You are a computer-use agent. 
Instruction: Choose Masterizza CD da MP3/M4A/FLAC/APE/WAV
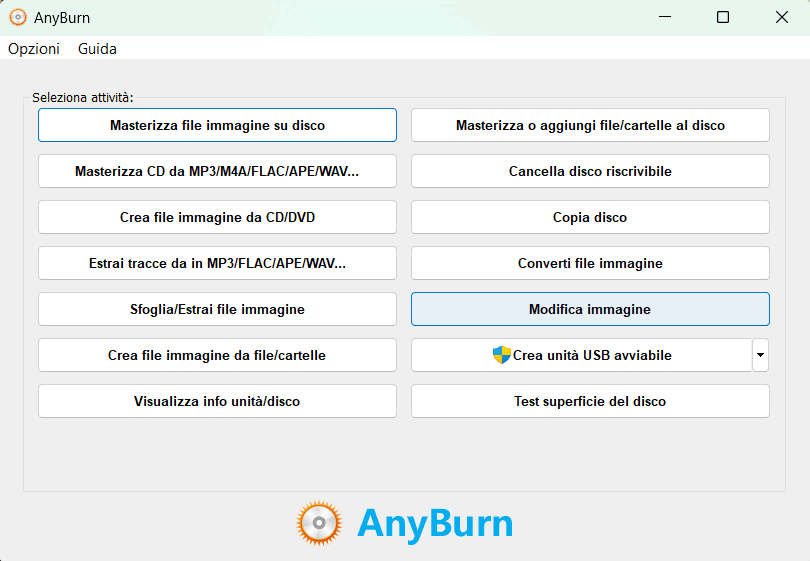217,171
